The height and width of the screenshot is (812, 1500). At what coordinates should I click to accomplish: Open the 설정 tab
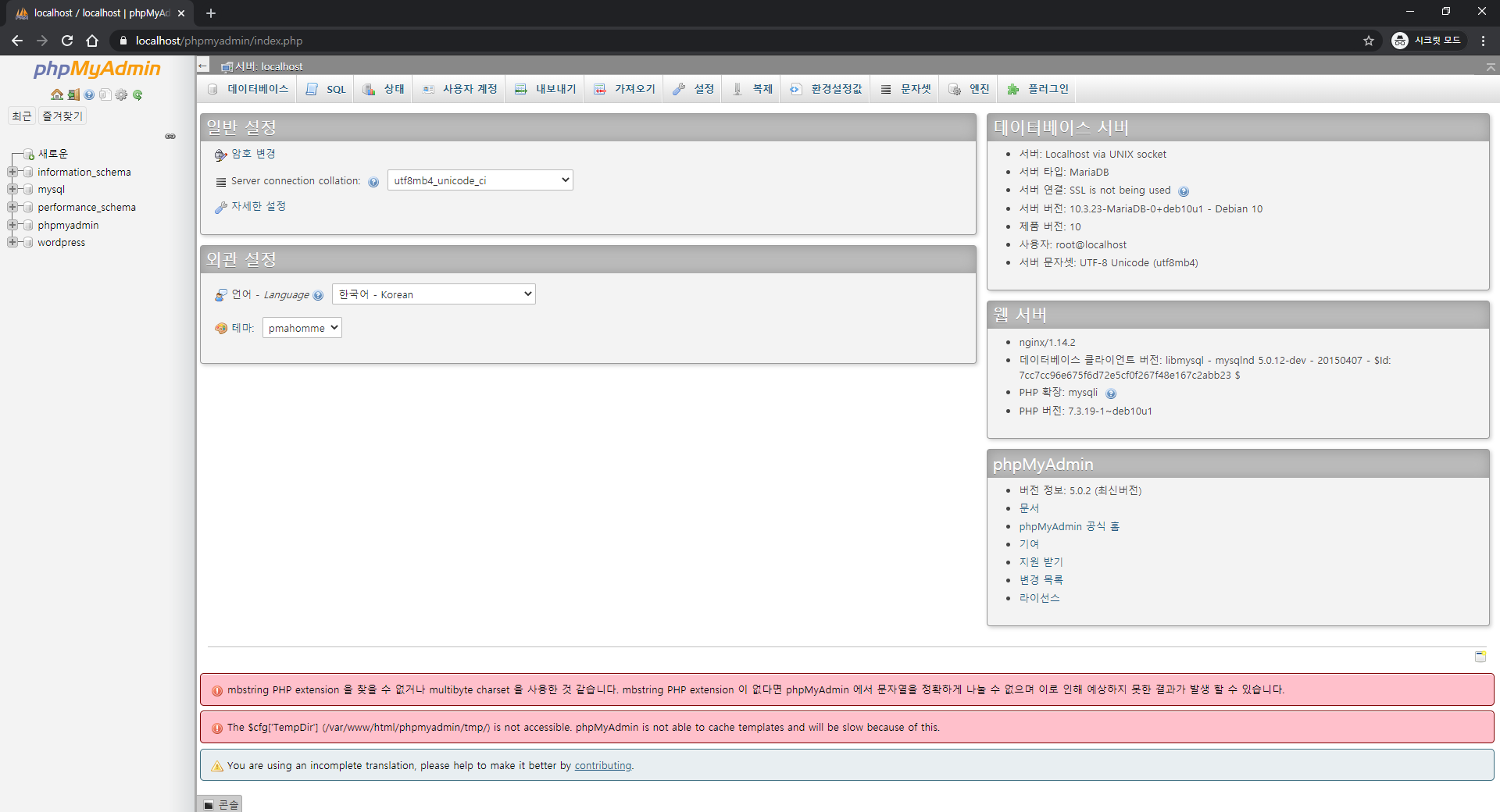693,89
